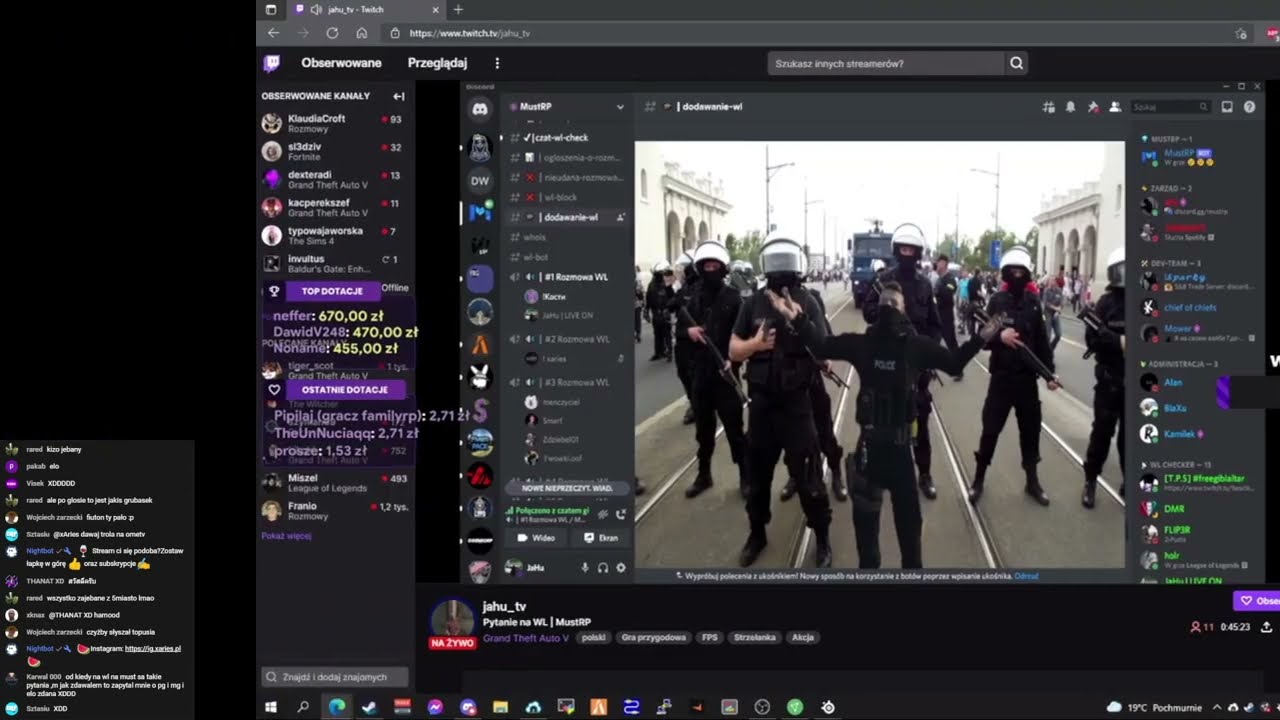Image resolution: width=1280 pixels, height=720 pixels.
Task: Focus the 'Szukaj innych streamerów?' search field
Action: 885,63
